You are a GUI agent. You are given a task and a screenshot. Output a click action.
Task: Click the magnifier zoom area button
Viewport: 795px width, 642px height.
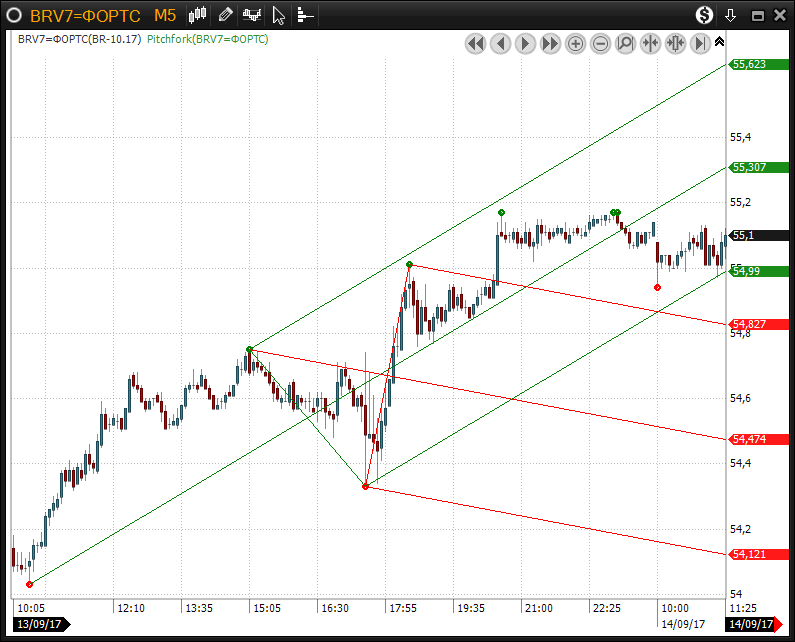(626, 43)
